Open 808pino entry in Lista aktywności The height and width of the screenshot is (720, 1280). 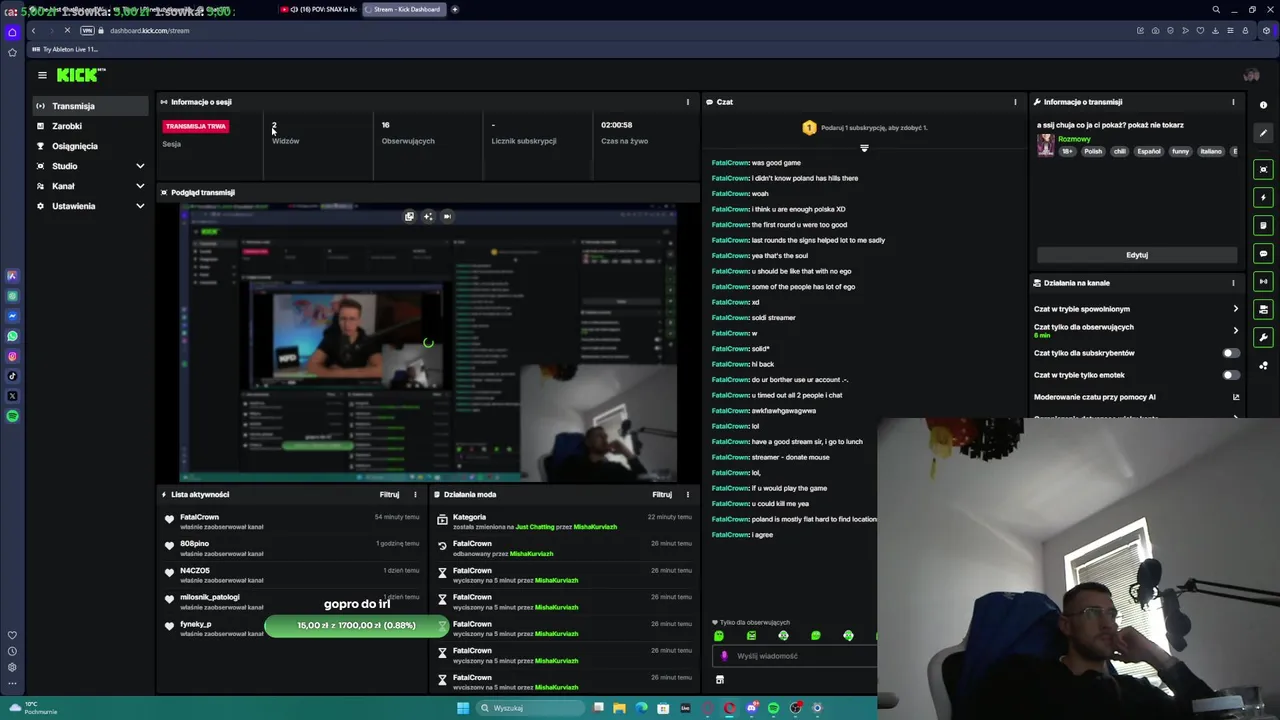pos(291,548)
